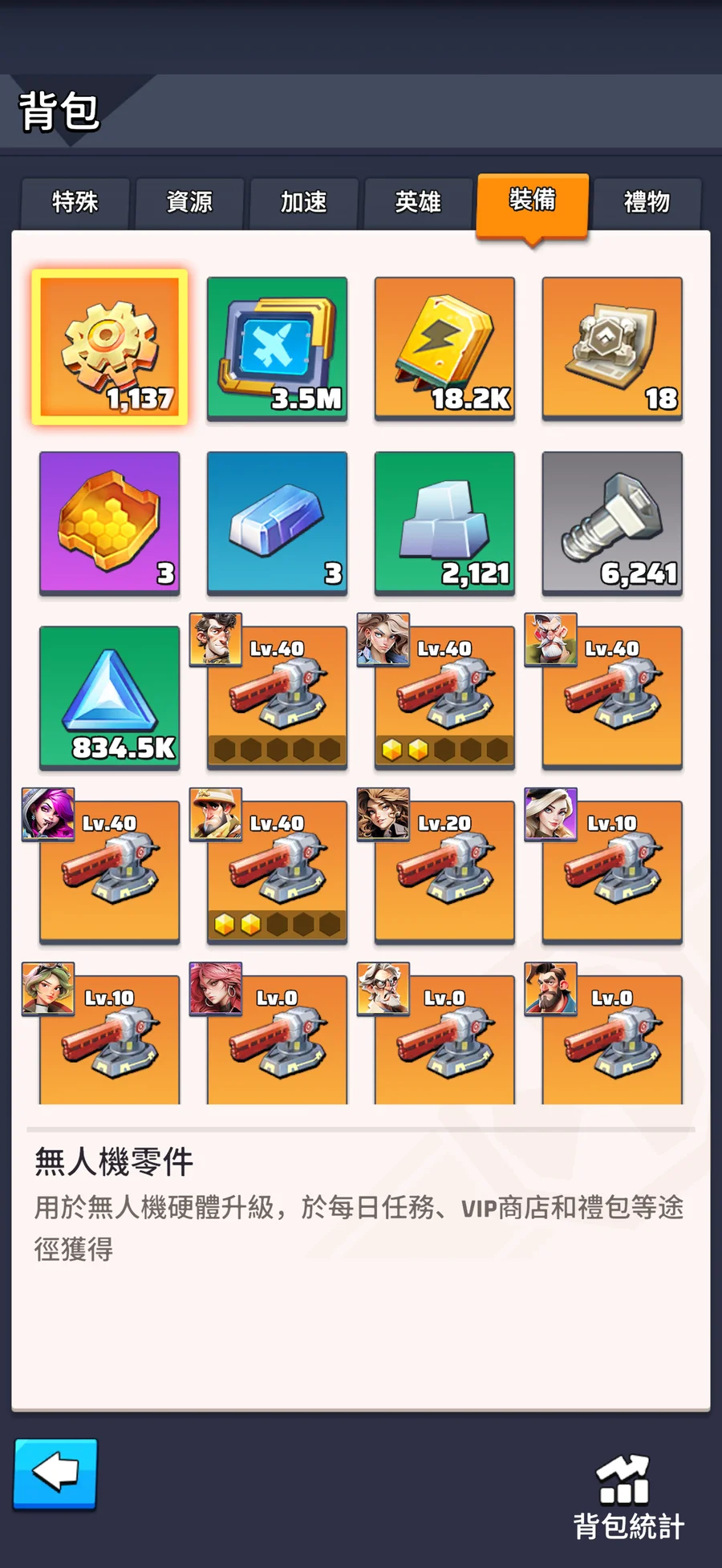Open the 英雄 tab
The height and width of the screenshot is (1568, 722).
click(x=418, y=202)
